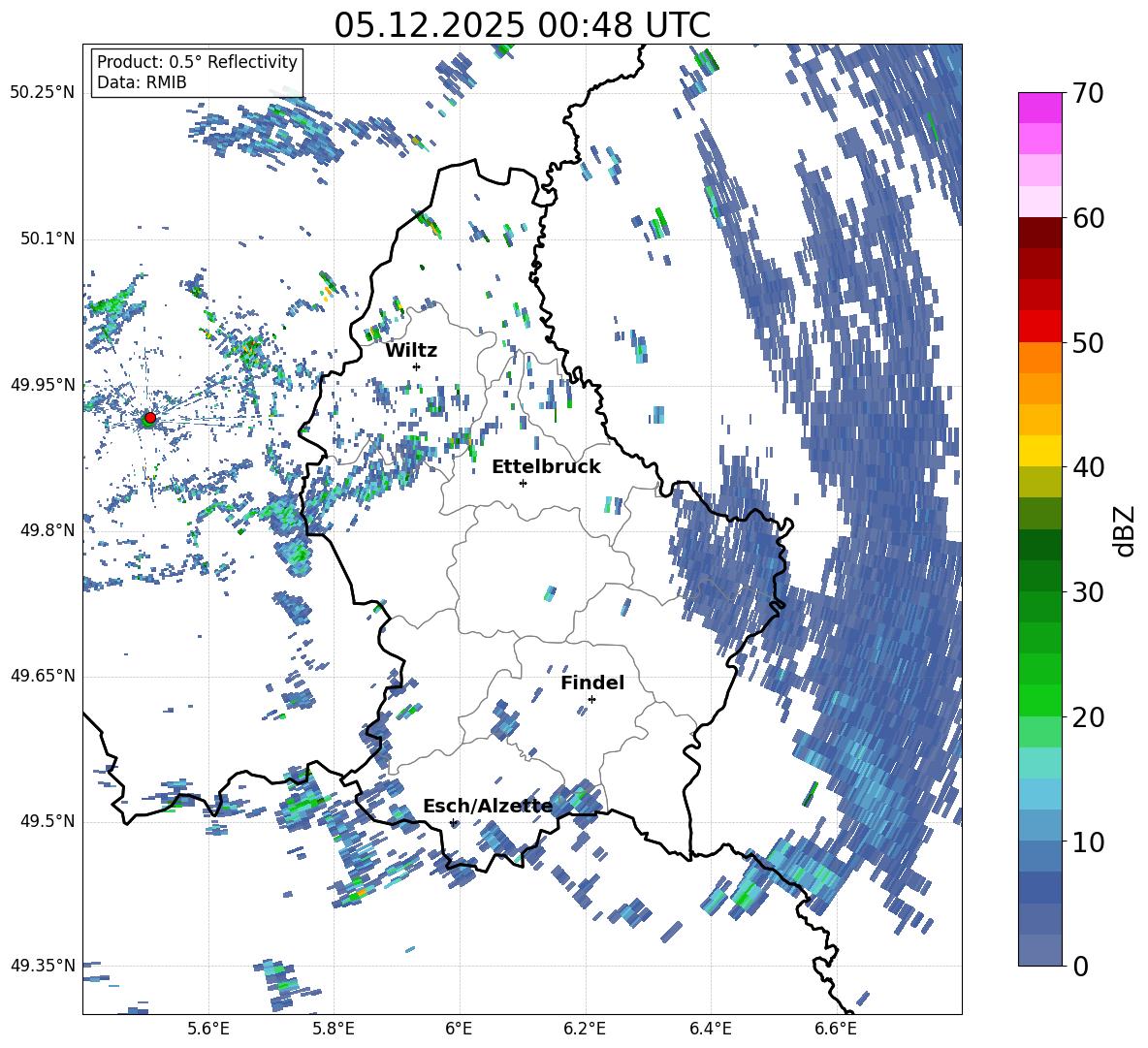Image resolution: width=1148 pixels, height=1048 pixels.
Task: Click the dark maroon colorbar segment below 60
Action: pos(1039,233)
